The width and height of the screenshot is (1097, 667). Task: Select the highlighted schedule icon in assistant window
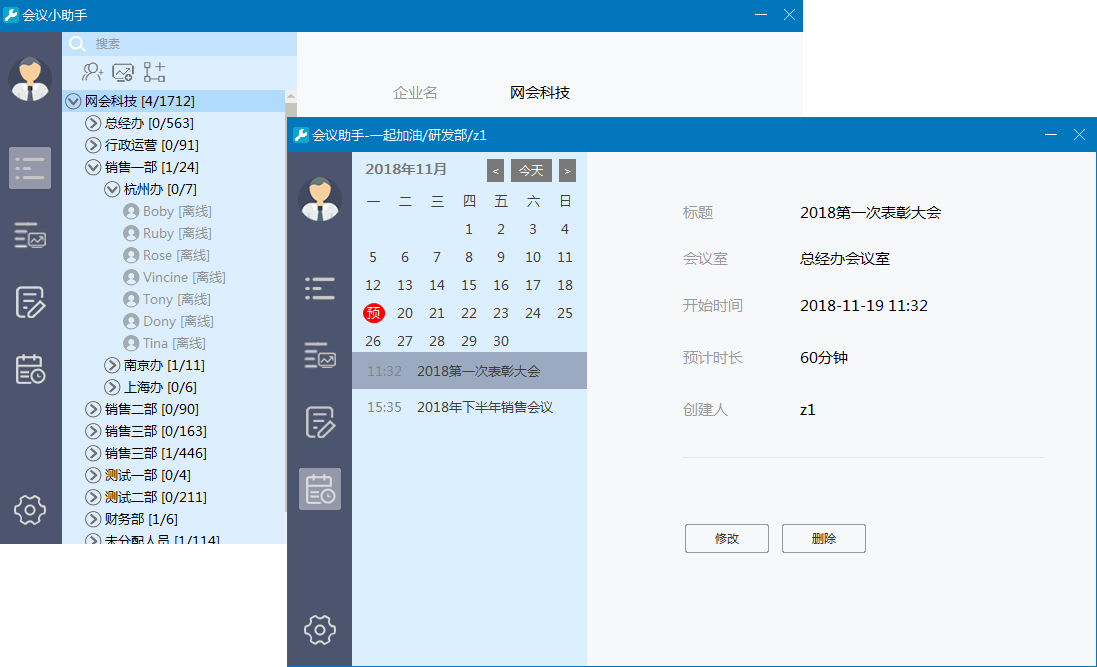319,488
